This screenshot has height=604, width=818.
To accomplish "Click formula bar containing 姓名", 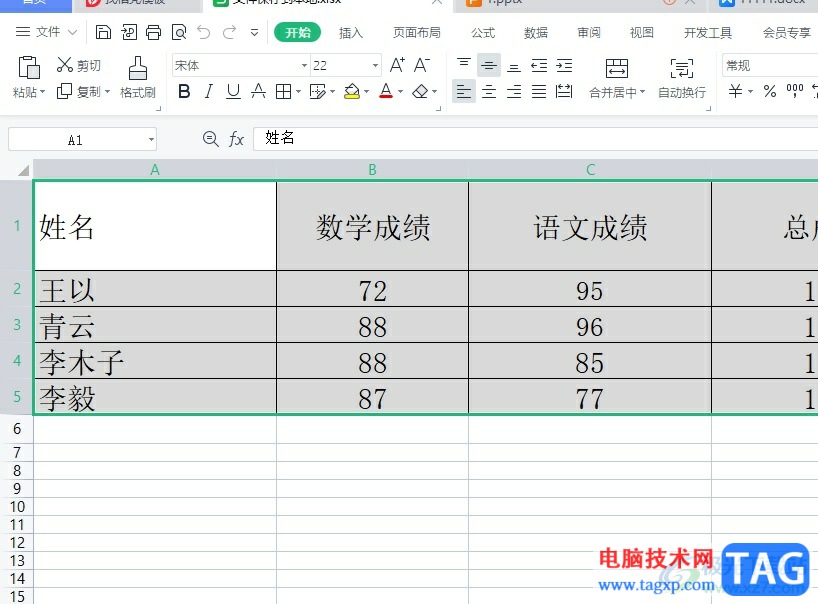I will 535,139.
